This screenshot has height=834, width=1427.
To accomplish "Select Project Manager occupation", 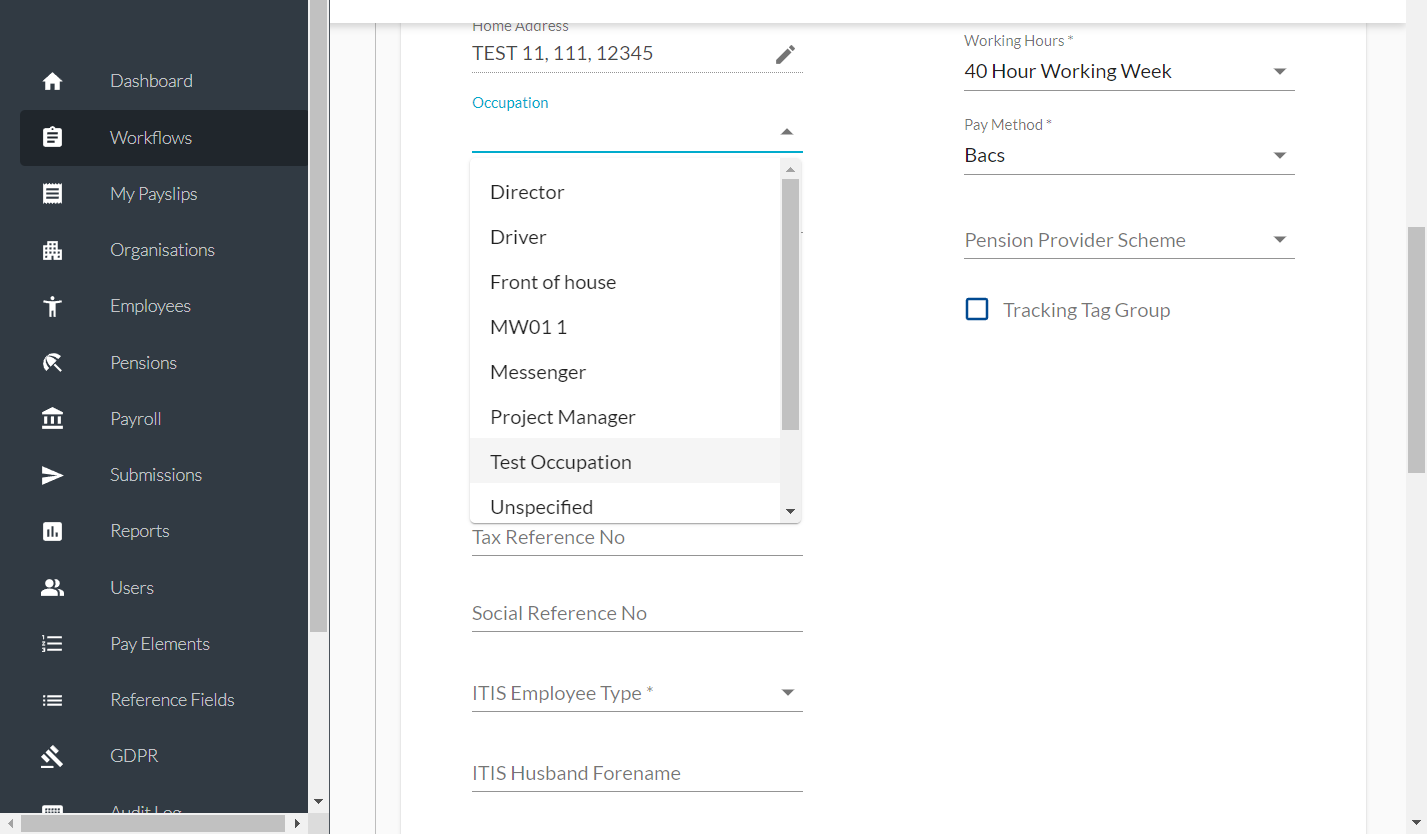I will 625,417.
